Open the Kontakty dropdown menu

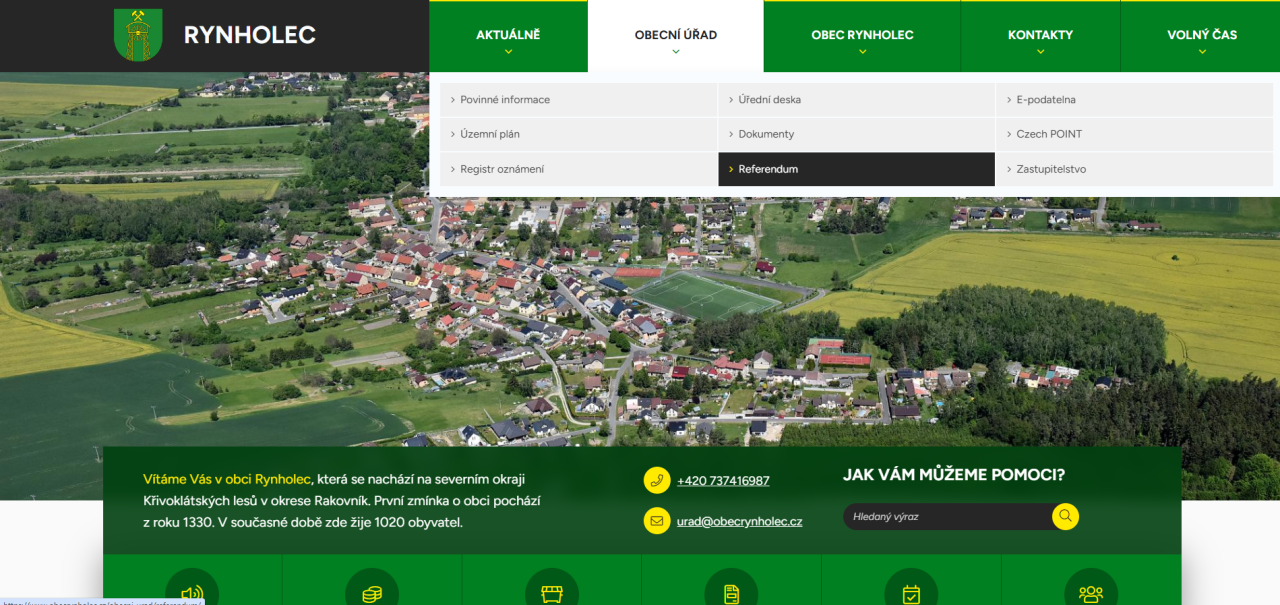1040,36
